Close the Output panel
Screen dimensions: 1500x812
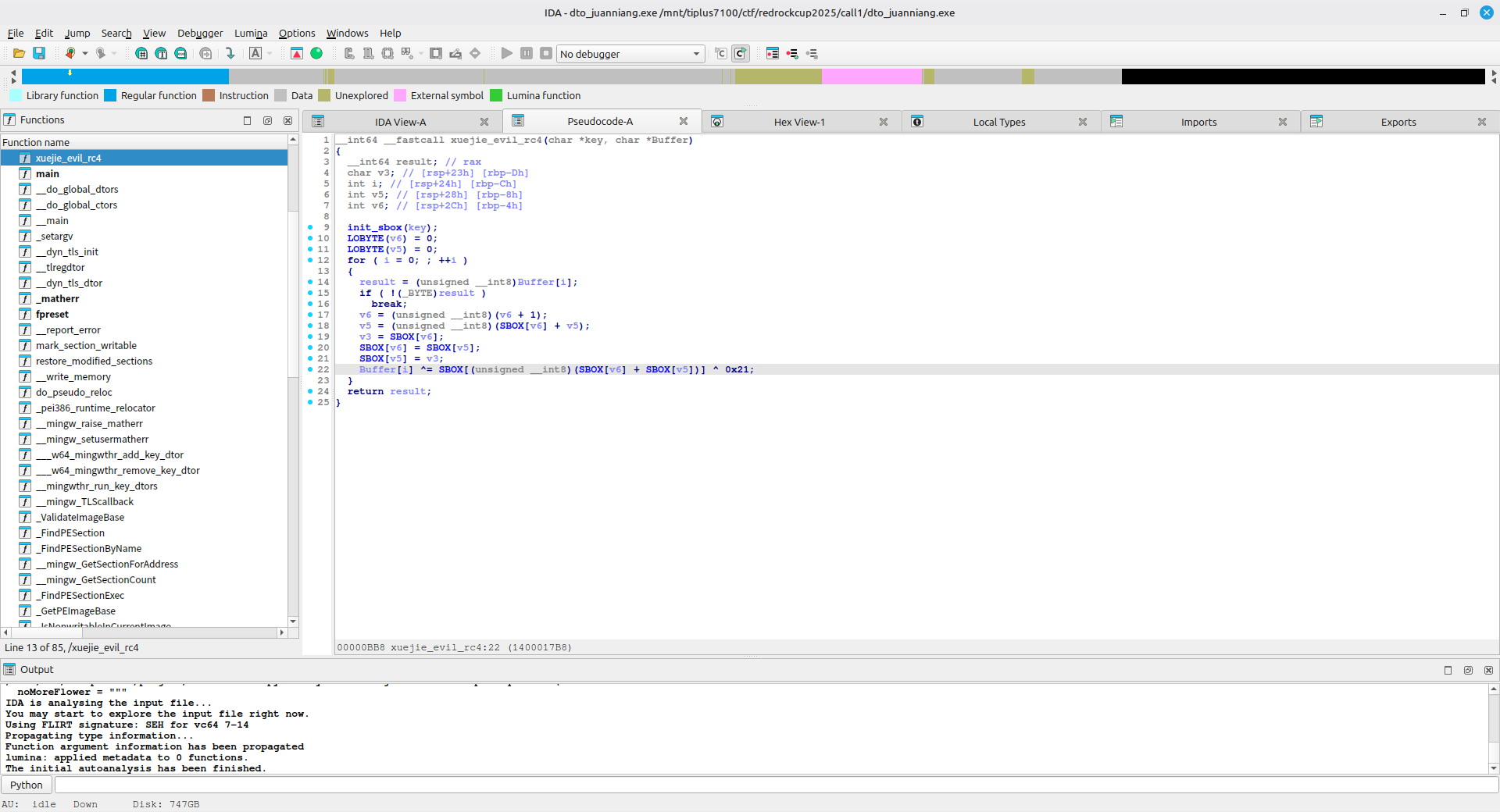click(x=1488, y=670)
